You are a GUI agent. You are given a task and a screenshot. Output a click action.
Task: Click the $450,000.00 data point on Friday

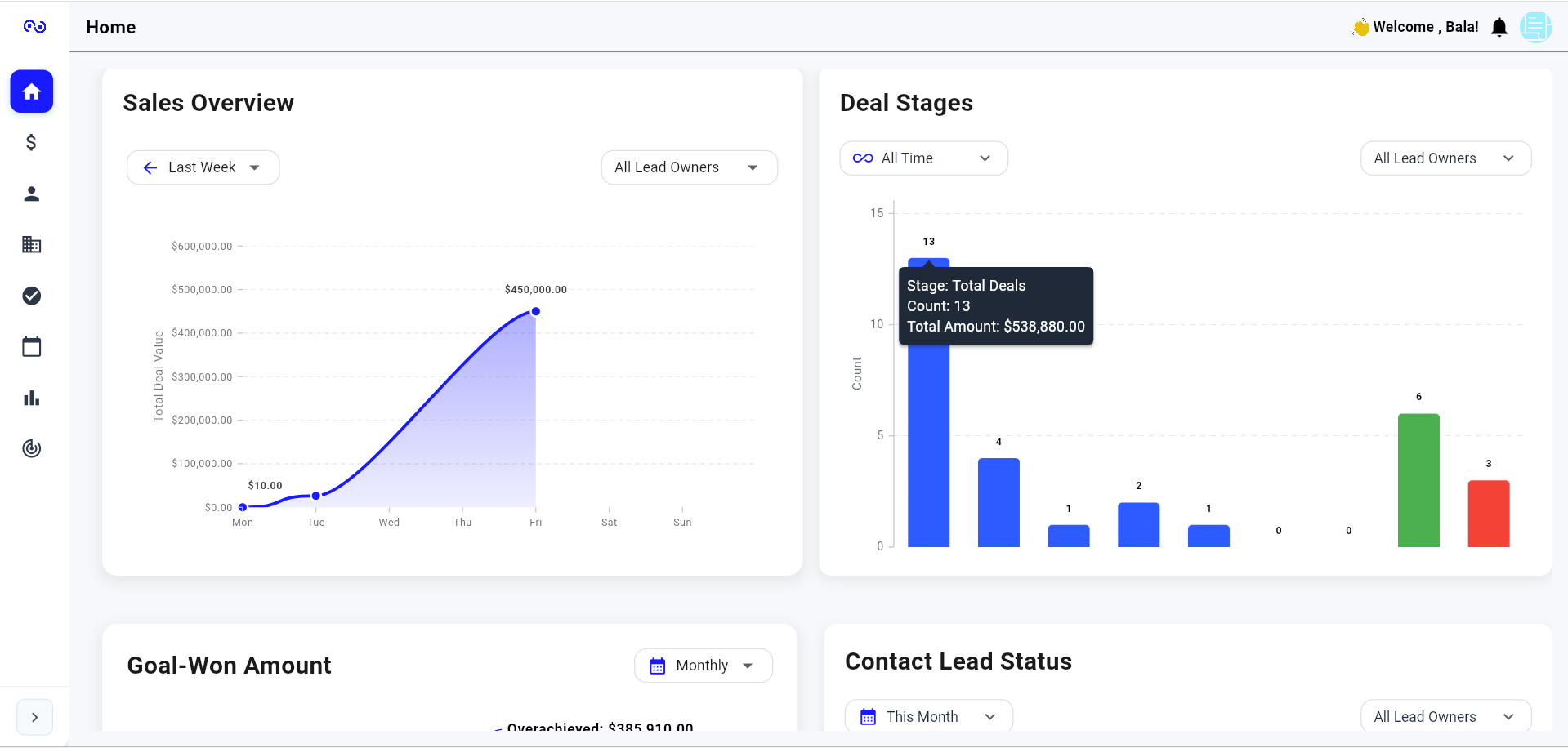536,311
